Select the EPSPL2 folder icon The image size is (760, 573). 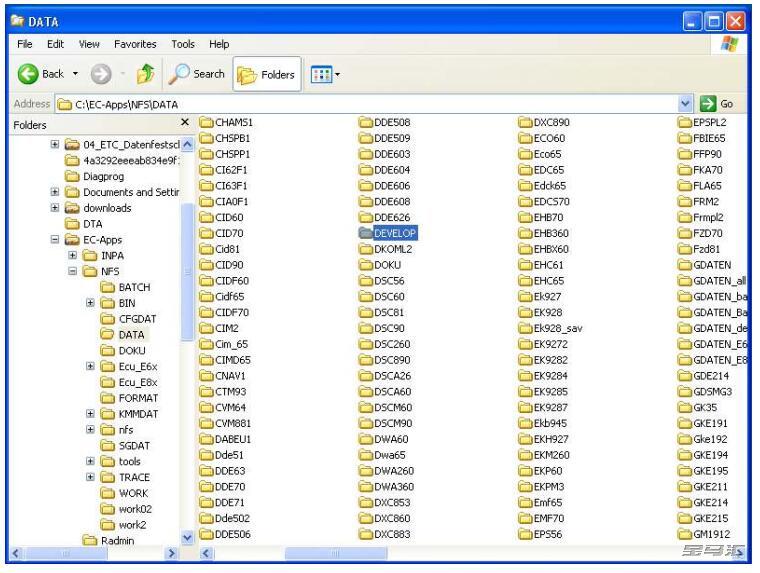[685, 122]
